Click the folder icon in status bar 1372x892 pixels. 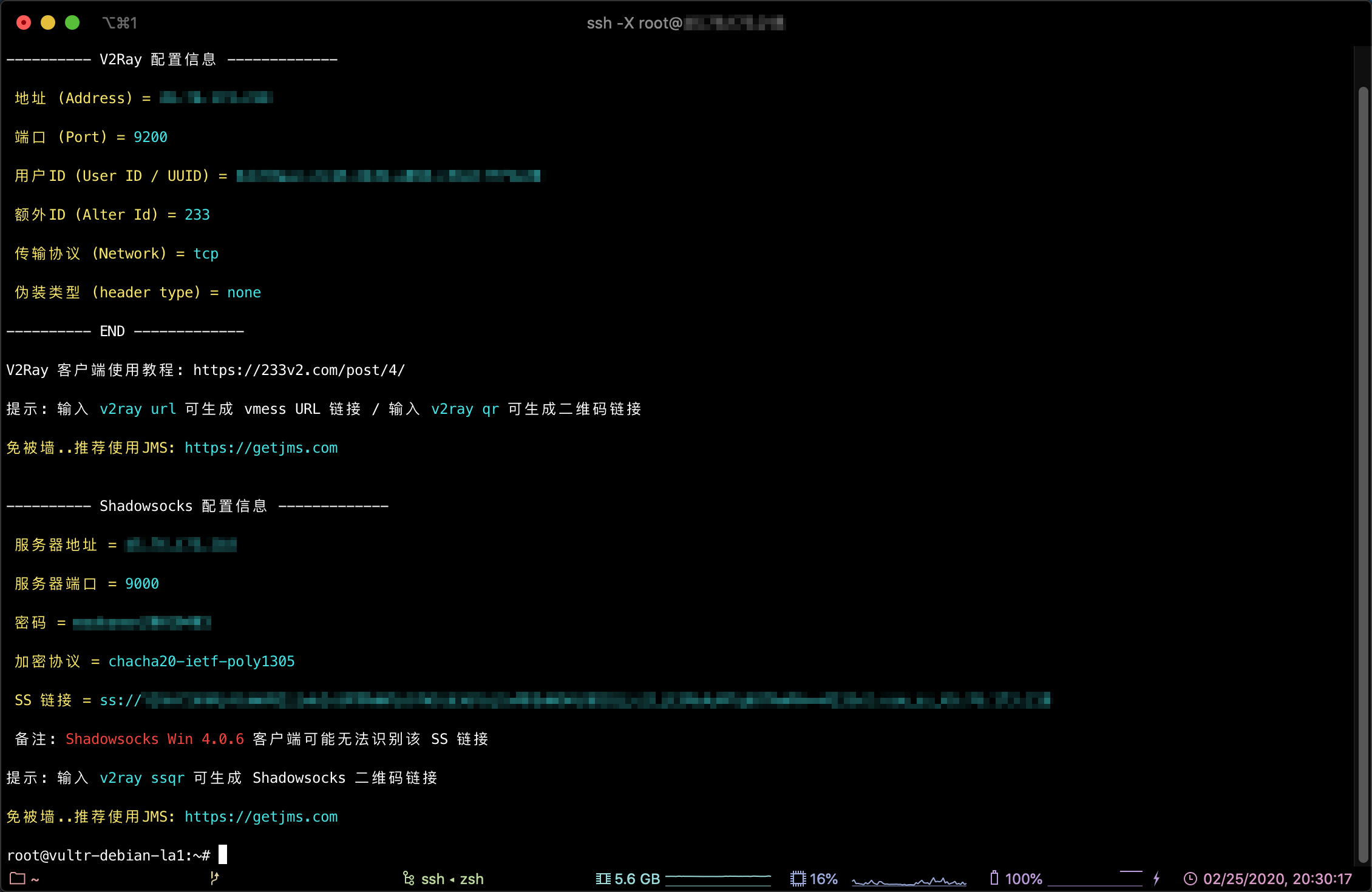tap(17, 879)
